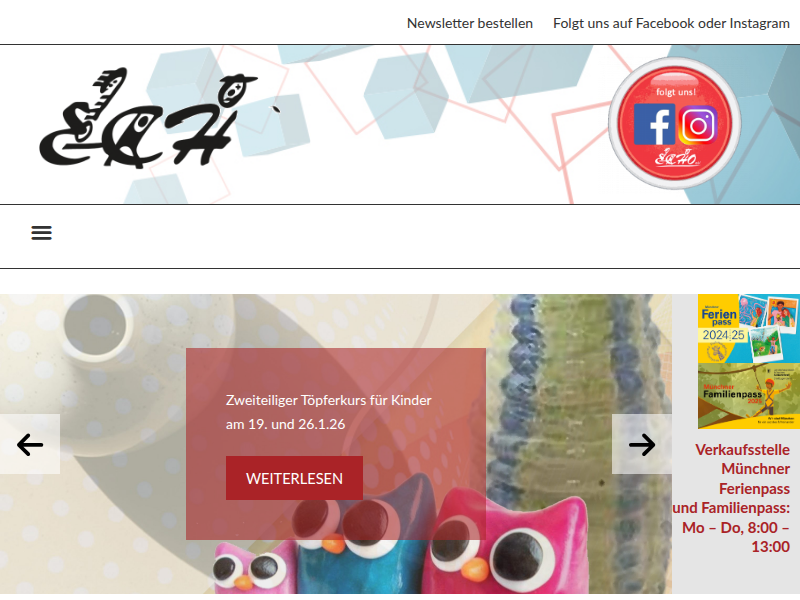
Task: Click the Ferienpass 2024/25 image
Action: pos(748,329)
